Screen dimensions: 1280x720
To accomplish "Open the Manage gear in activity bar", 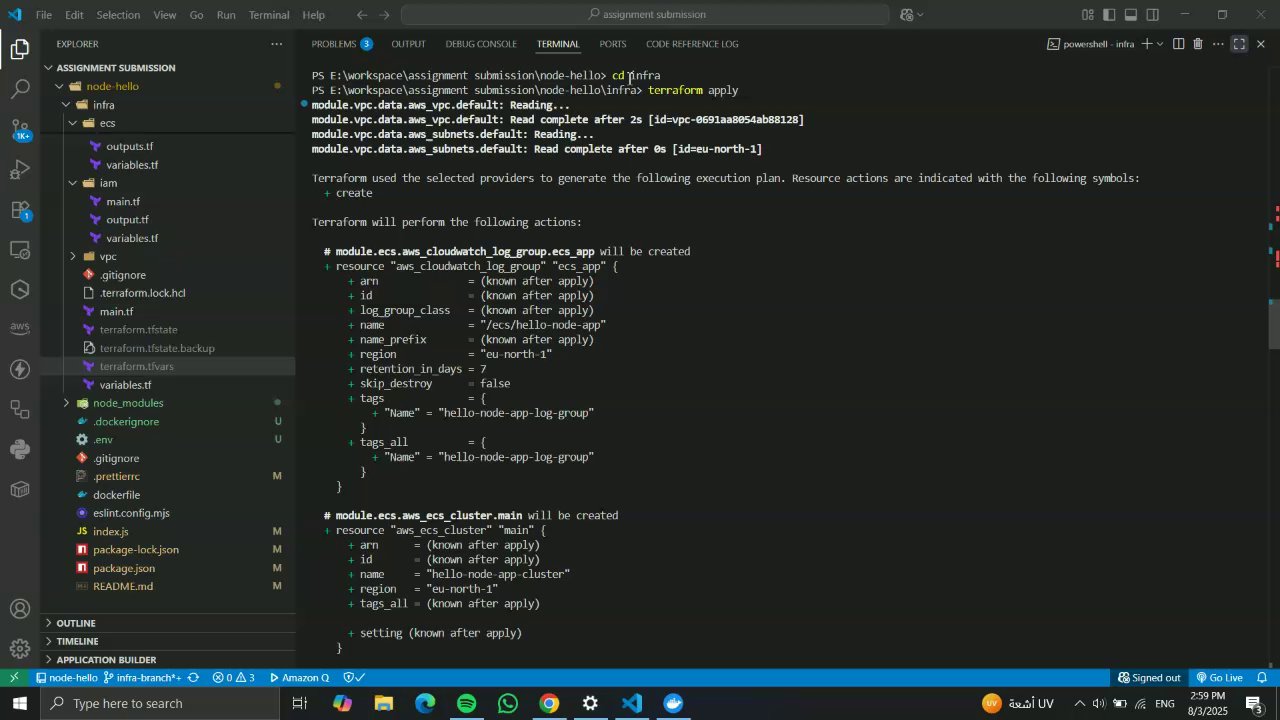I will click(20, 649).
